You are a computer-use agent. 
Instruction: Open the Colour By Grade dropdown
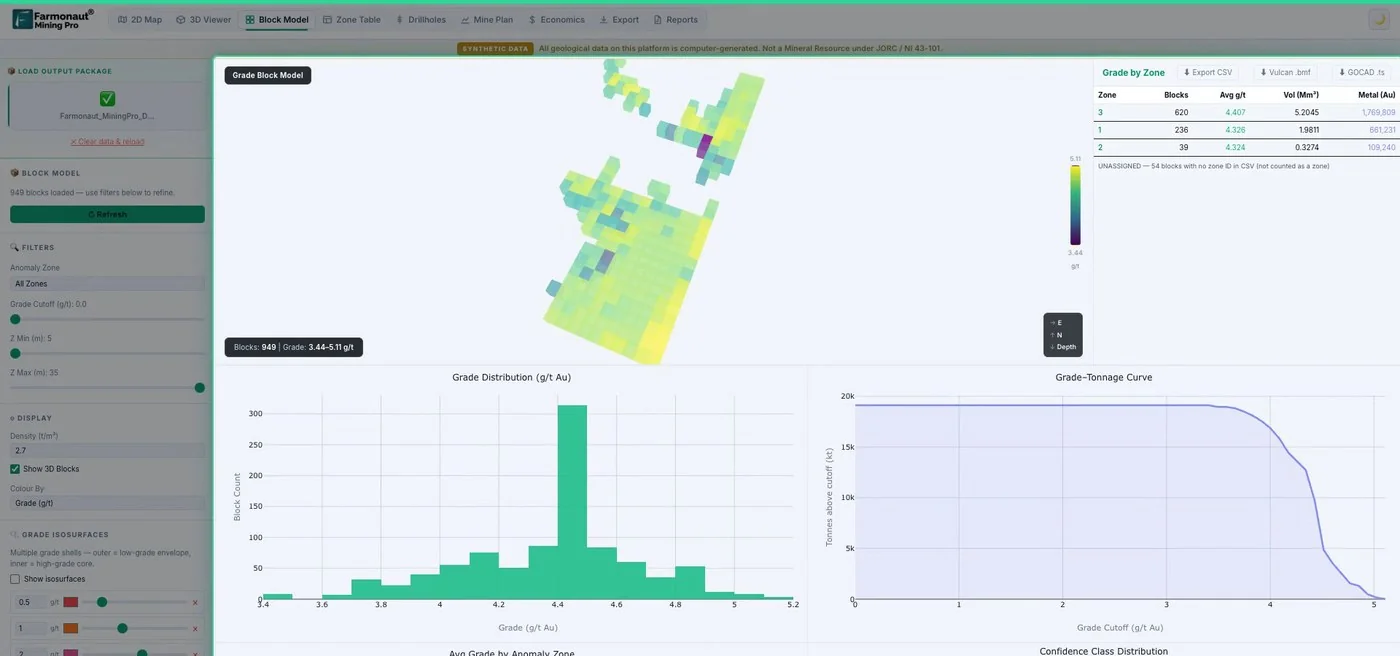coord(107,503)
